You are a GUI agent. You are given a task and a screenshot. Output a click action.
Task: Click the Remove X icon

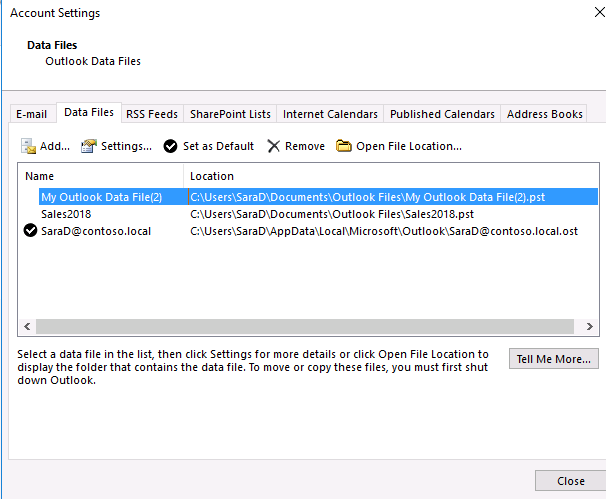click(x=274, y=146)
